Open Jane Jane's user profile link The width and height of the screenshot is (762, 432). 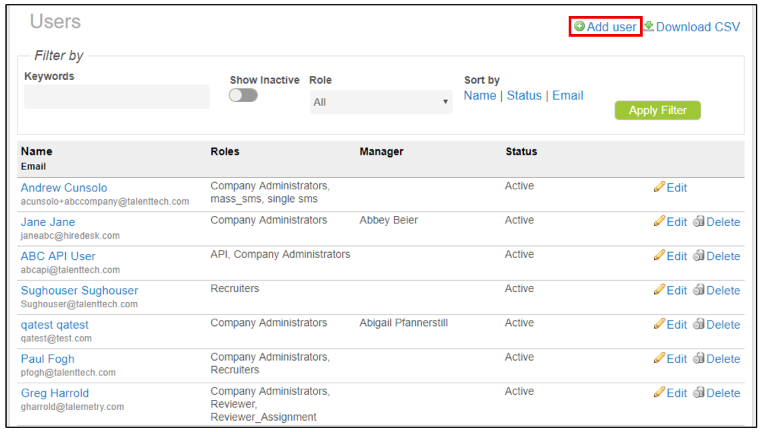tap(48, 222)
